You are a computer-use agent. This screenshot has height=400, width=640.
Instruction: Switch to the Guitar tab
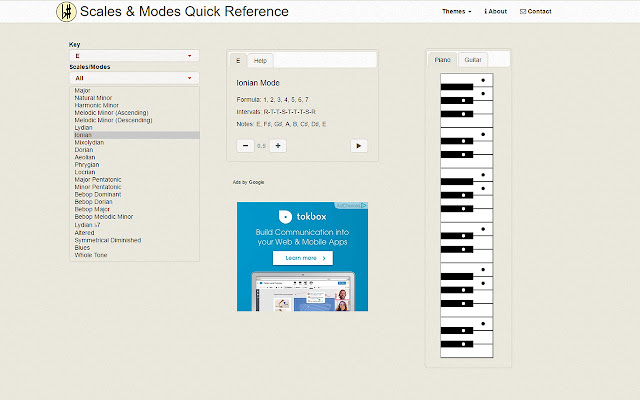tap(473, 60)
